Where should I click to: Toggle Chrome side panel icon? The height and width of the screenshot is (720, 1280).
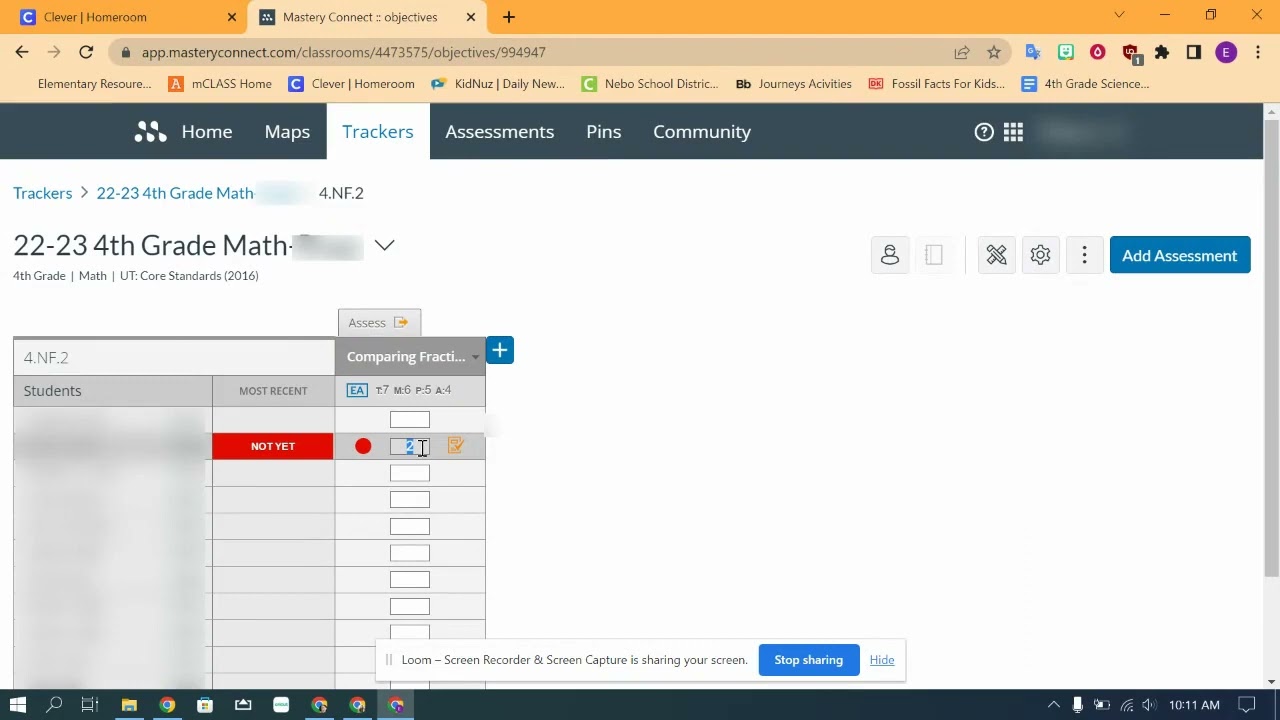1194,52
